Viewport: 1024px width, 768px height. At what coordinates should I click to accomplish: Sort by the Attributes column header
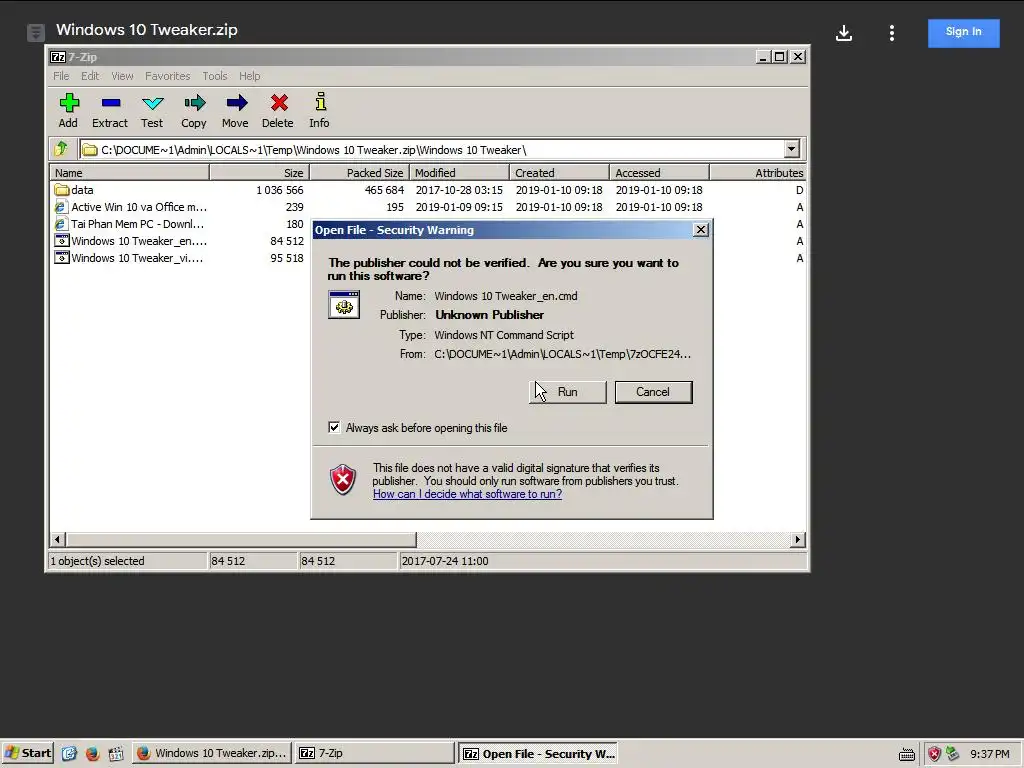[758, 173]
